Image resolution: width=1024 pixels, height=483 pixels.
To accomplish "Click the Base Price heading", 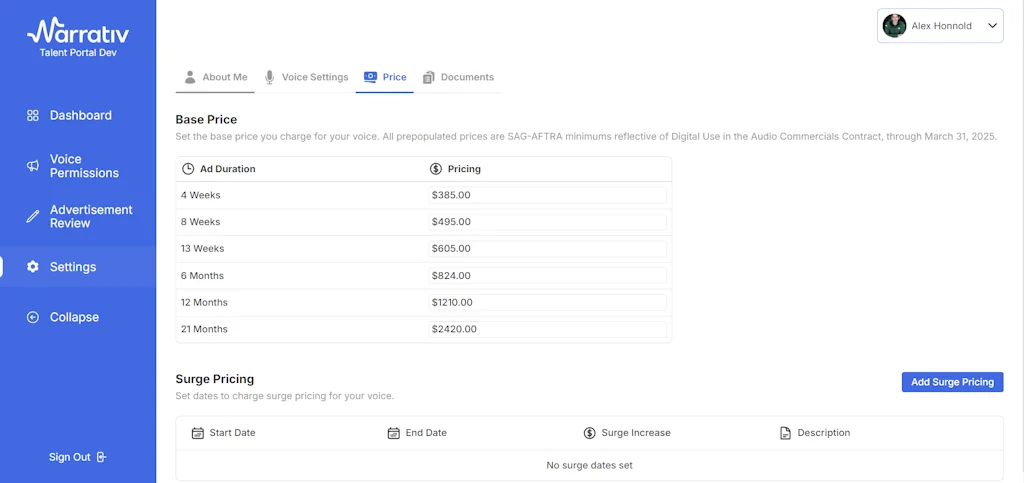I will click(206, 120).
